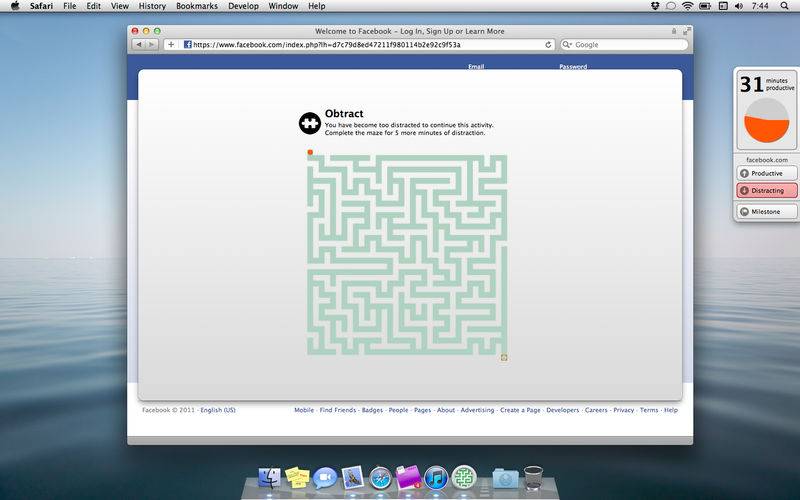Click the Terms footer link
800x500 pixels.
(649, 410)
